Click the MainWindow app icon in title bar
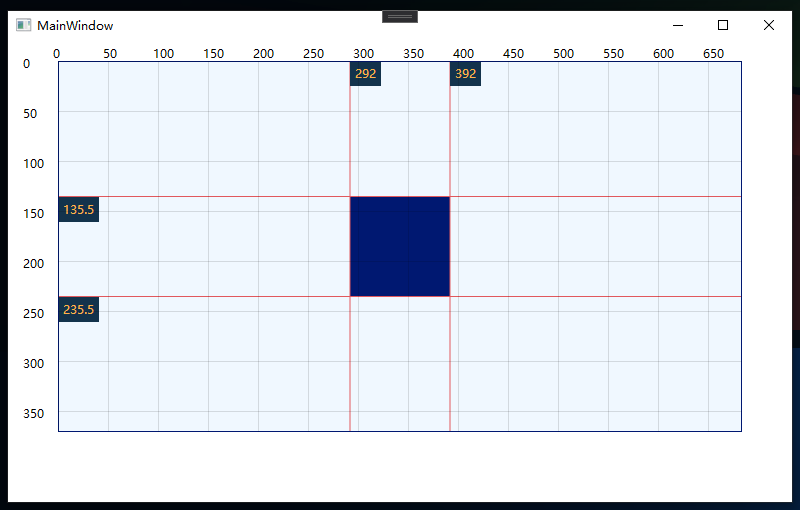 click(23, 25)
